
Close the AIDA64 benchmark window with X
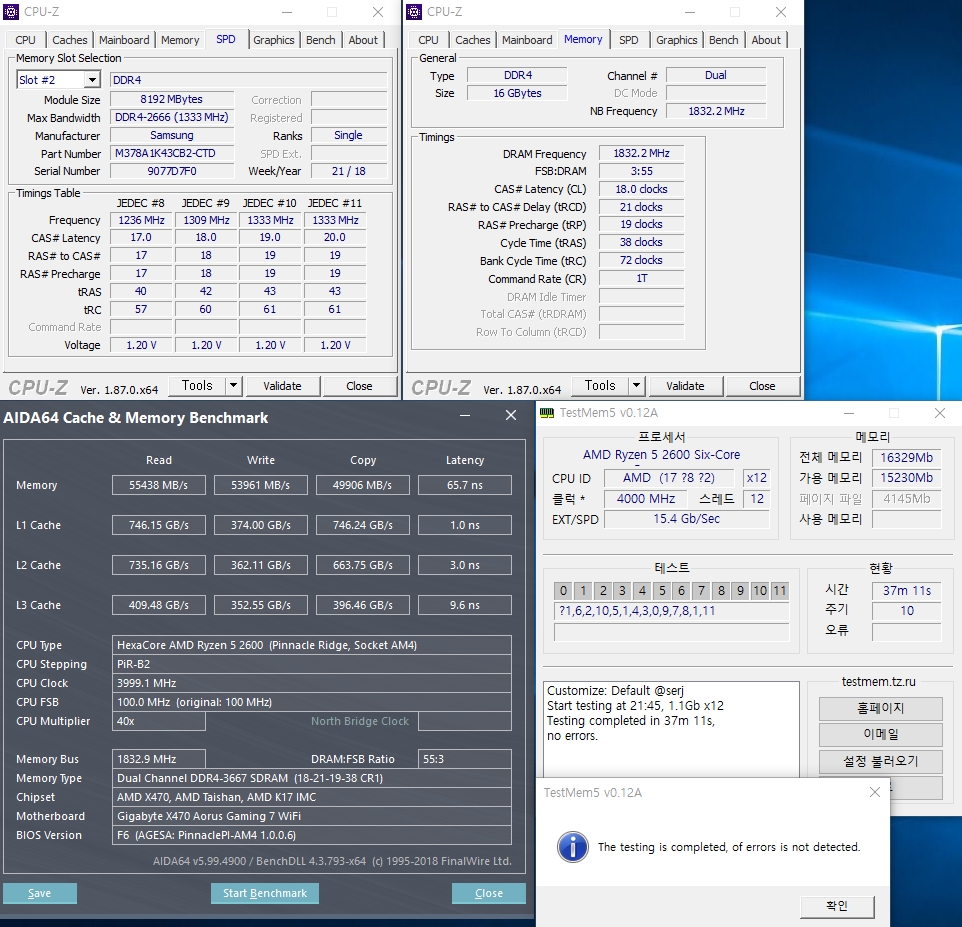[x=510, y=415]
